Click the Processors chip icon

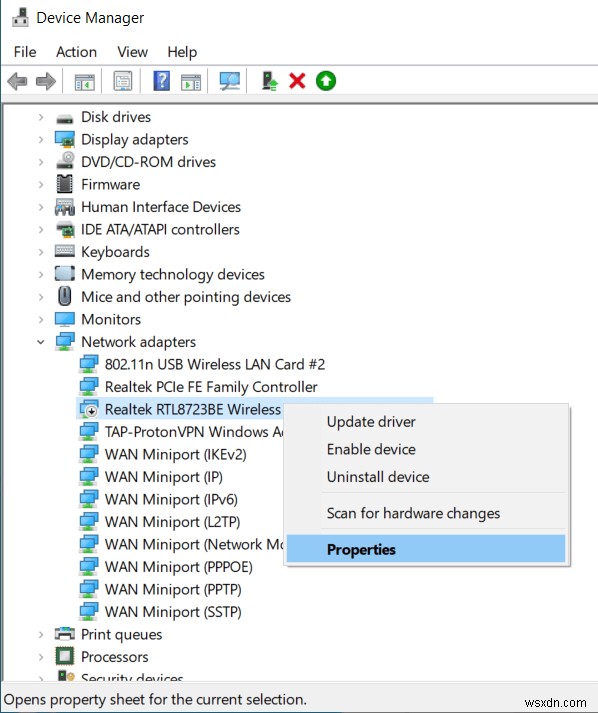coord(65,656)
